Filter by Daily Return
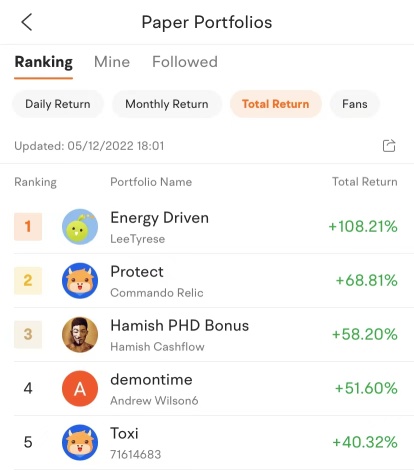Image resolution: width=414 pixels, height=473 pixels. coord(58,104)
